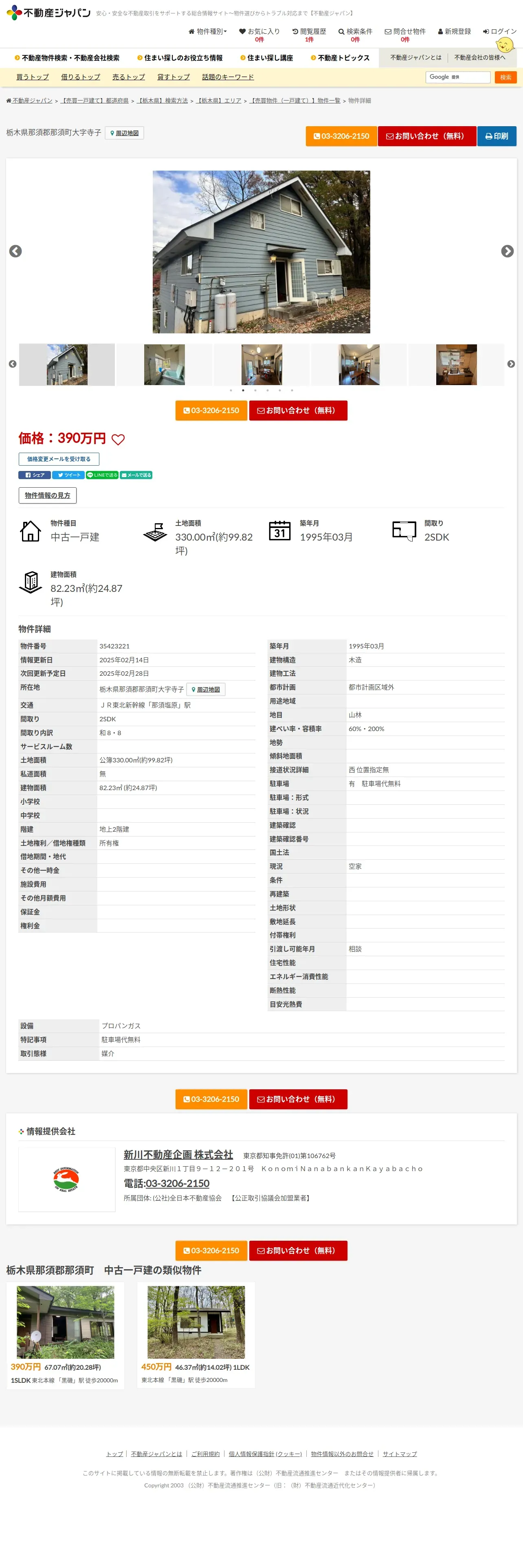Share via メールで送る button
523x1568 pixels.
pos(136,475)
